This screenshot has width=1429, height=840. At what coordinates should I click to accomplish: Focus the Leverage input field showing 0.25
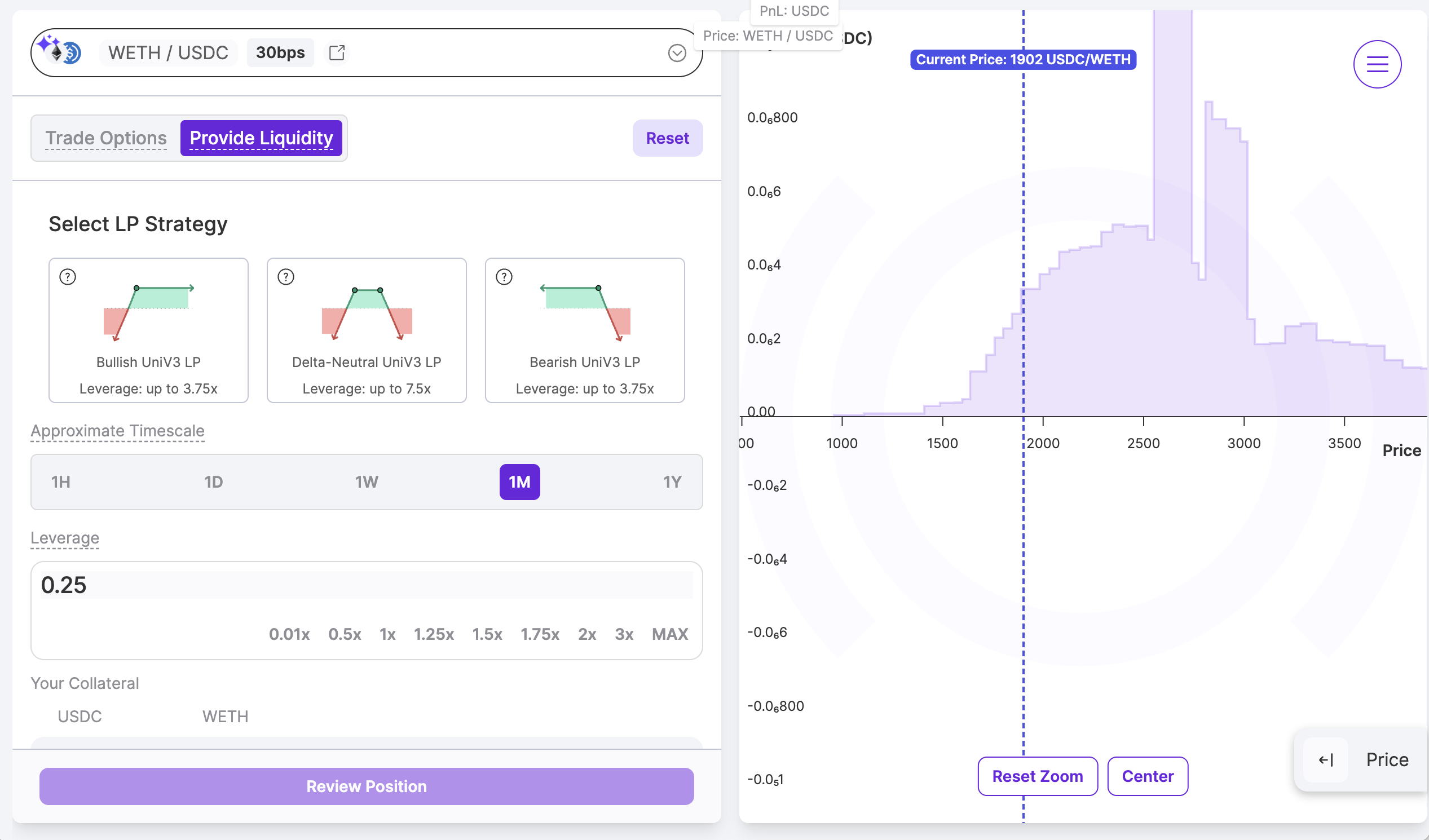pyautogui.click(x=367, y=585)
